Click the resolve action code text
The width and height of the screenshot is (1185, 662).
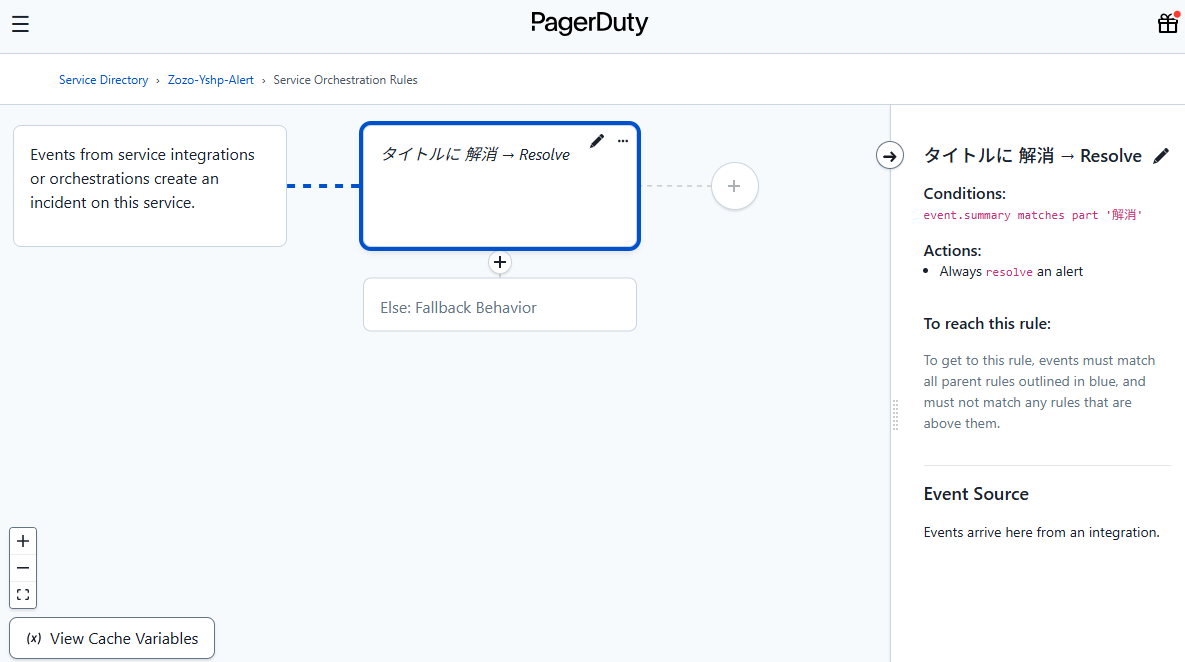click(x=1009, y=272)
